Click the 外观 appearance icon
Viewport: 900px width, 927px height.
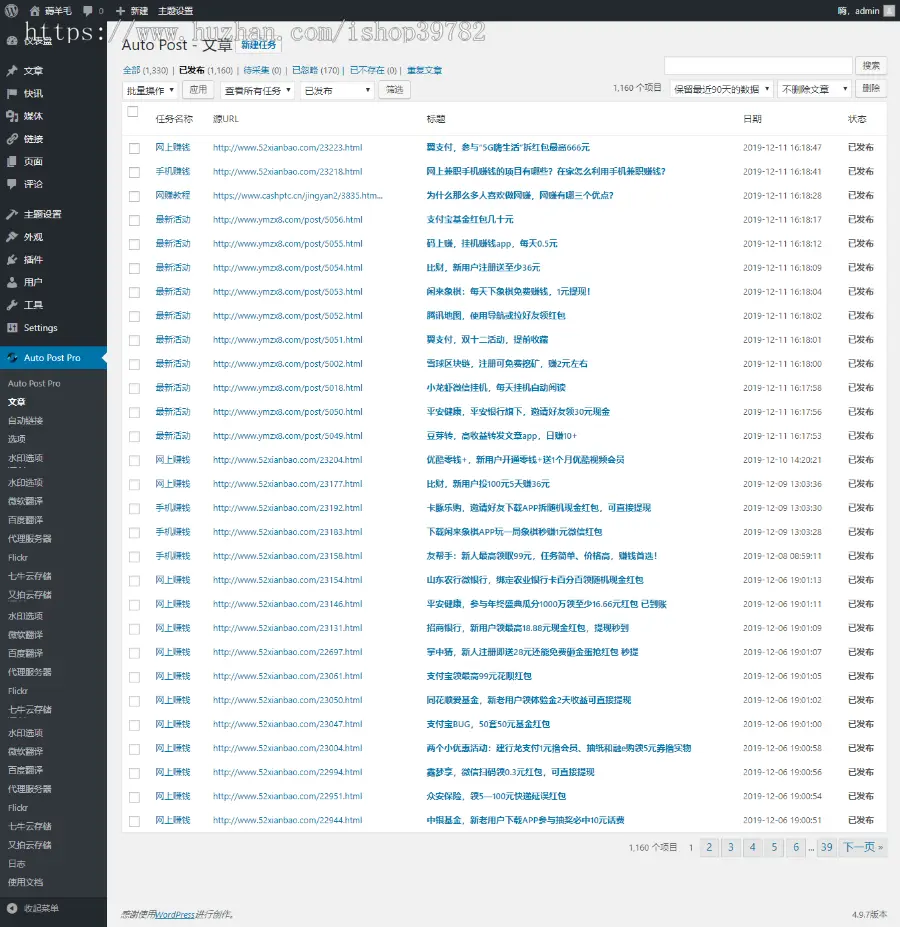(12, 237)
